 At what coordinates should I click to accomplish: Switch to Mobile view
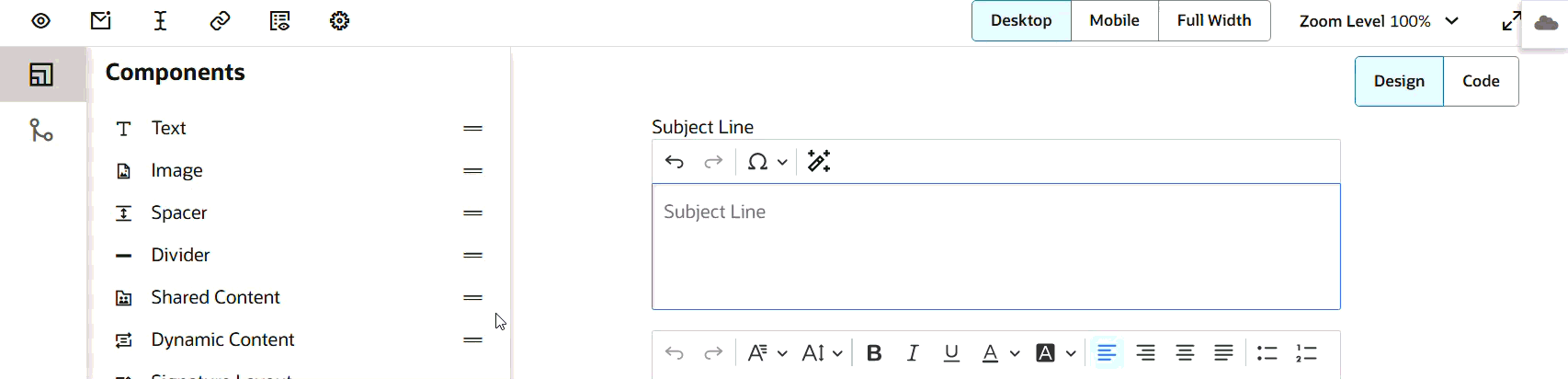click(1114, 20)
